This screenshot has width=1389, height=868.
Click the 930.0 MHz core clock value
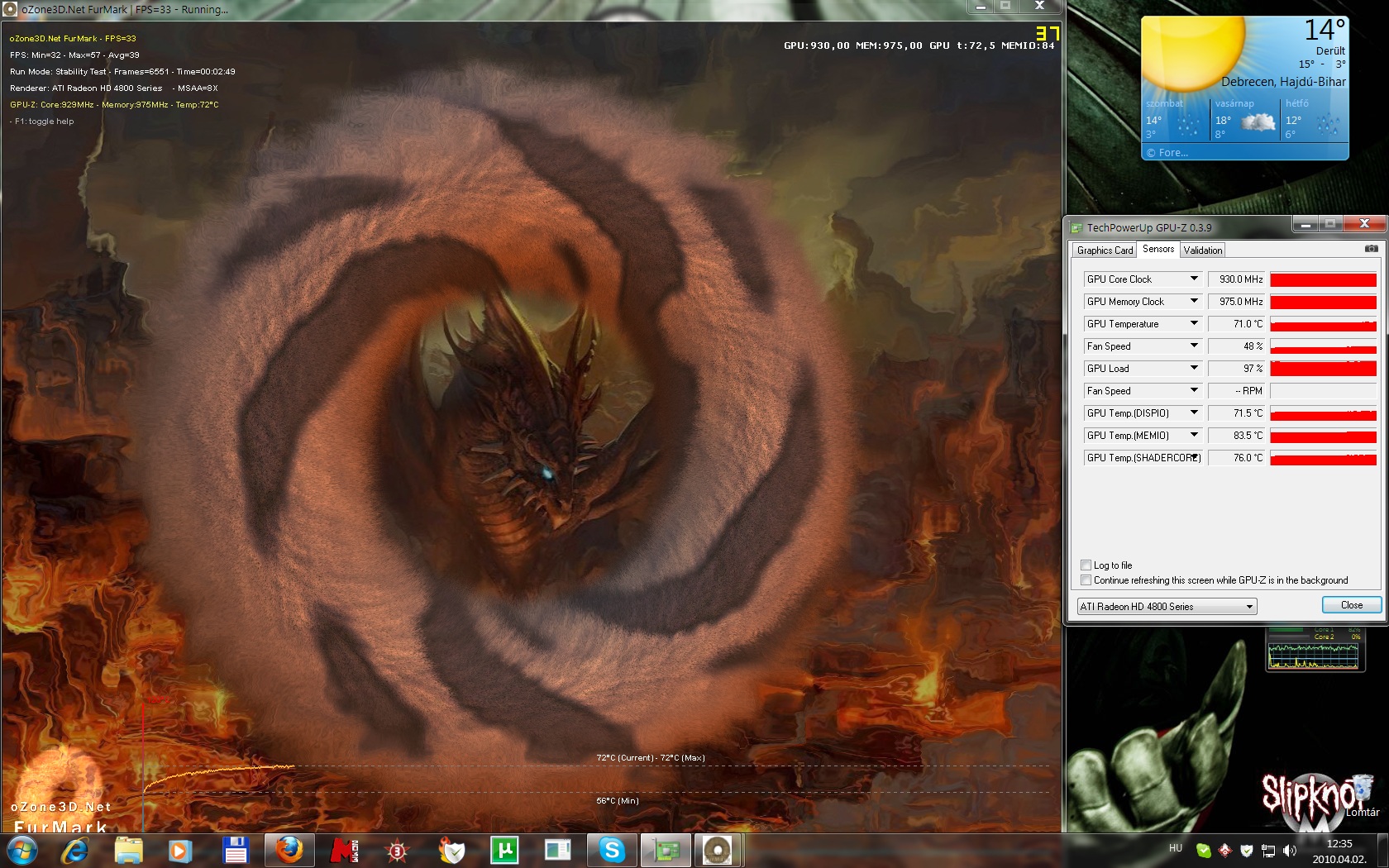click(x=1237, y=279)
